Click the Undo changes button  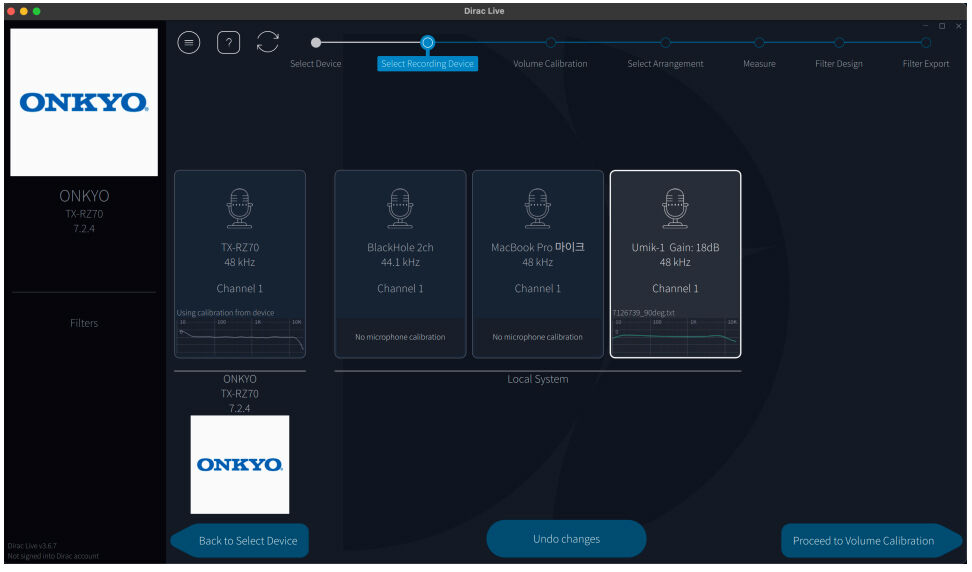[566, 539]
